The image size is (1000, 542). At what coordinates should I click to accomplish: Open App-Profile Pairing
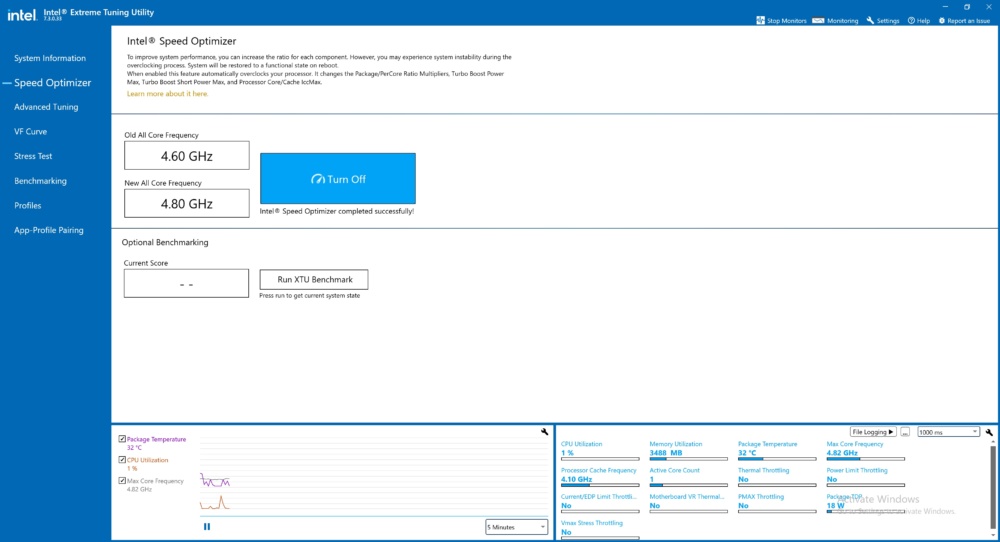coord(48,230)
